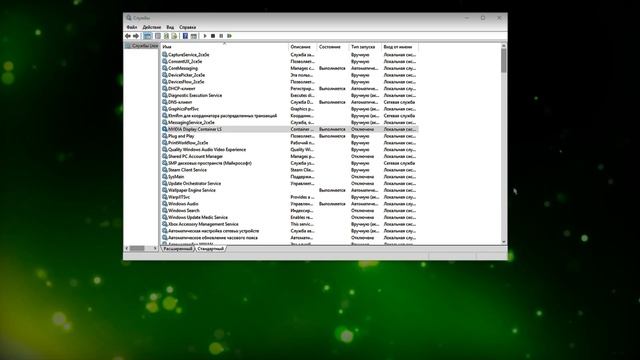This screenshot has width=640, height=360.
Task: Click the gear icon beside Steam Client Service
Action: click(x=165, y=170)
